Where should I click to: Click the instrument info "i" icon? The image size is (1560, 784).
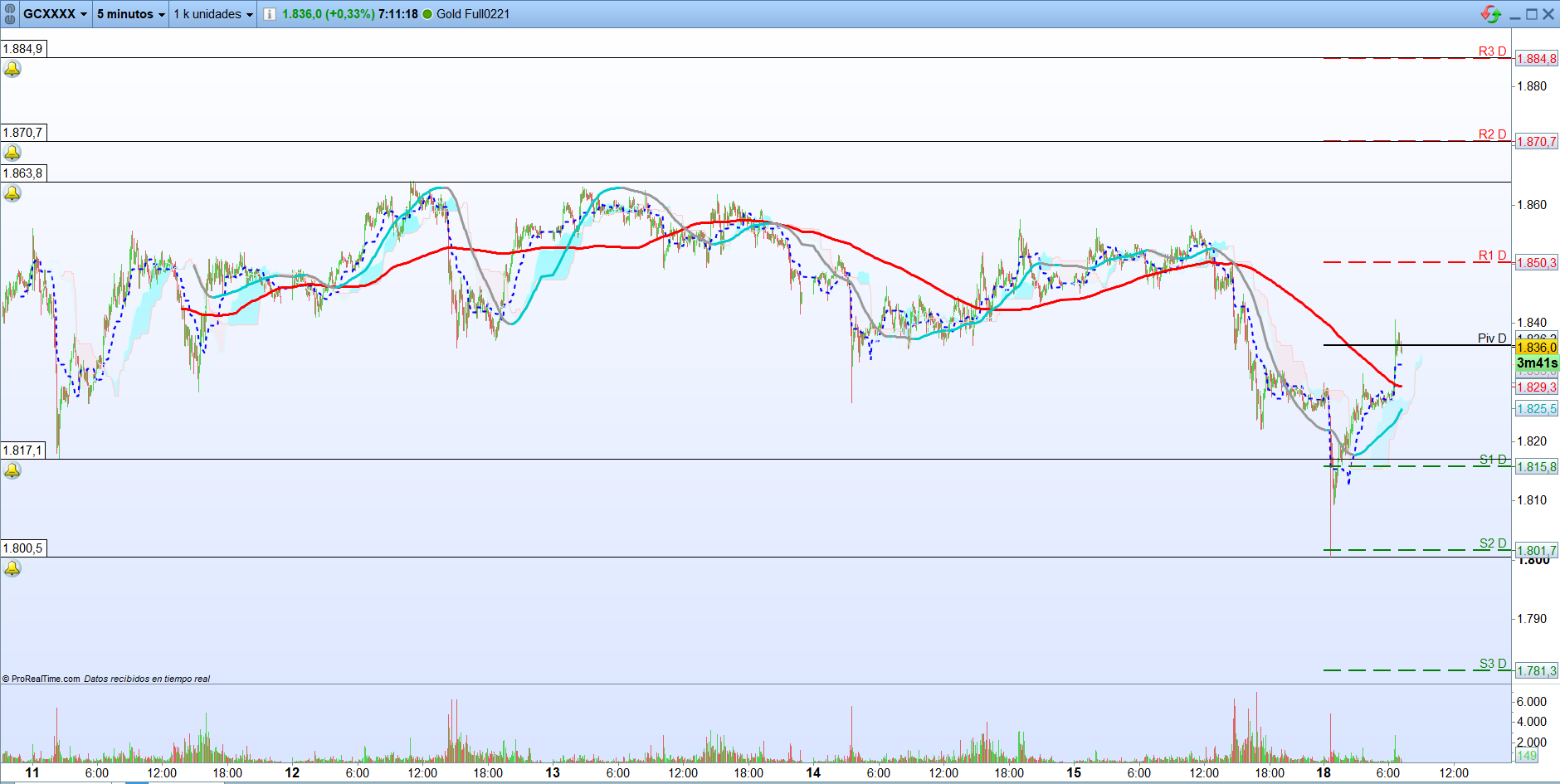270,14
